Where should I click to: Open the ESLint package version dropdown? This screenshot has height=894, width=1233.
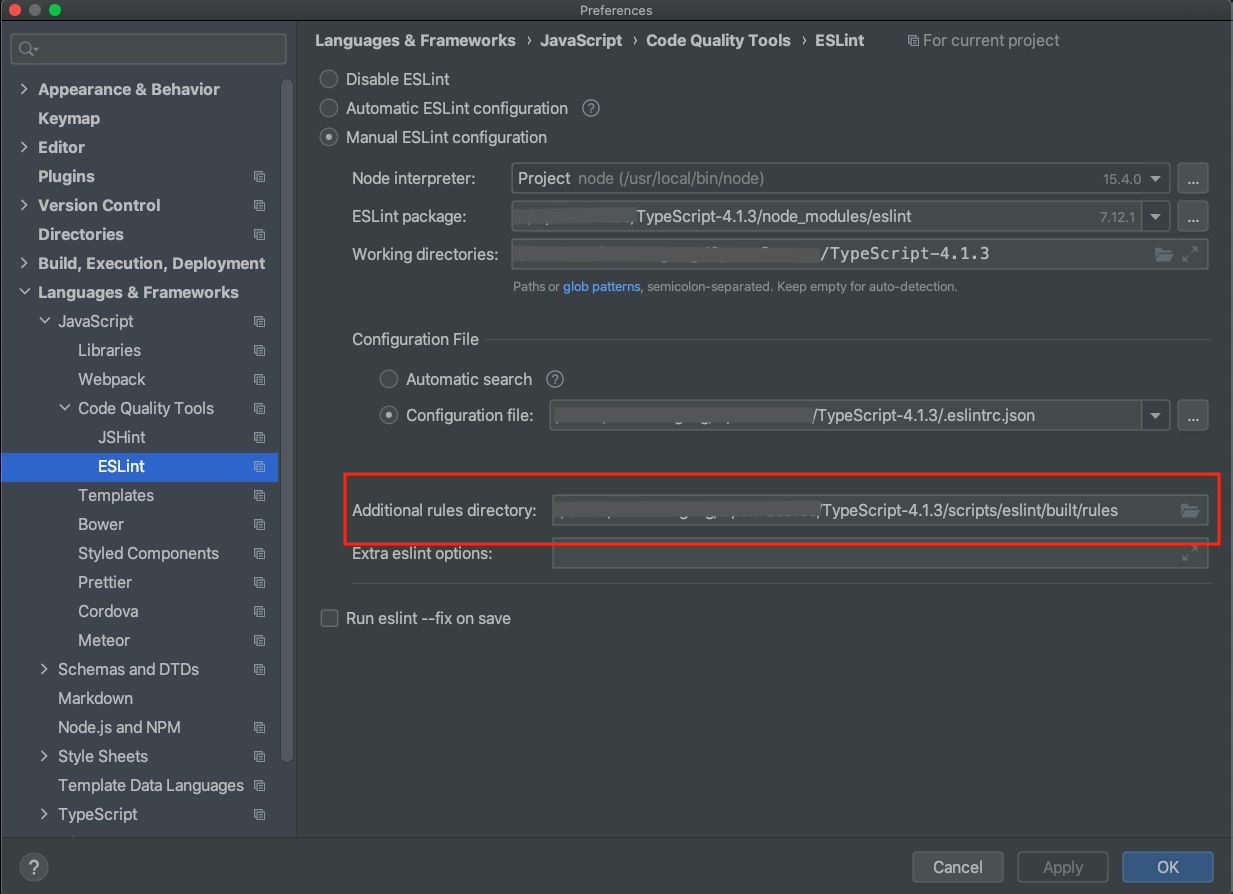tap(1157, 216)
